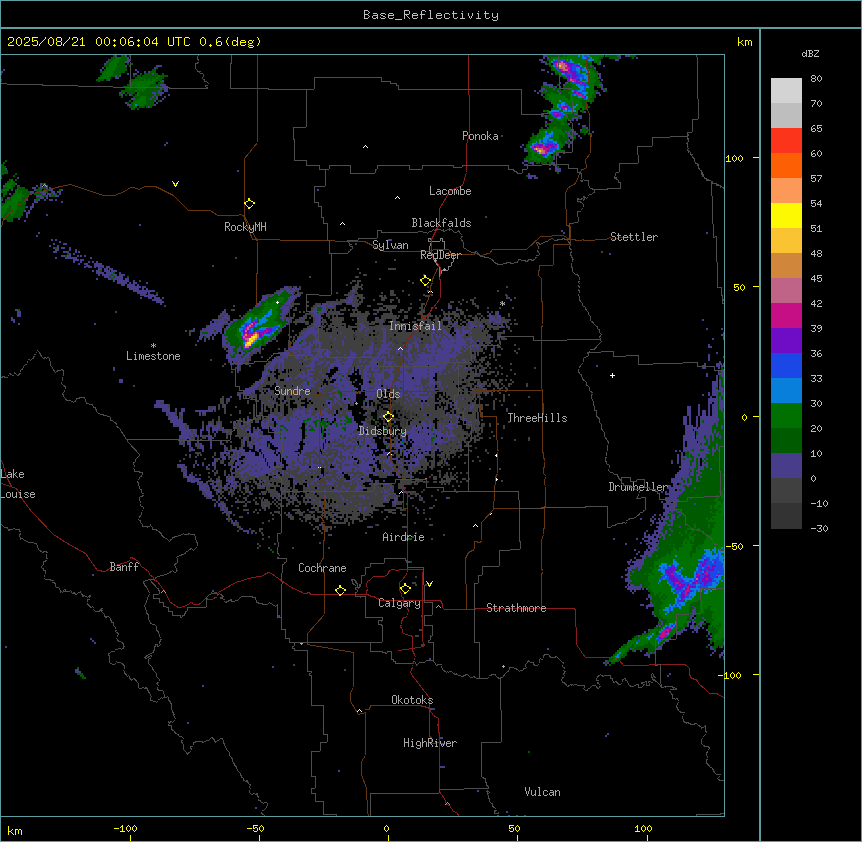Click the 80 value in the dBZ legend
The image size is (862, 842).
(816, 79)
